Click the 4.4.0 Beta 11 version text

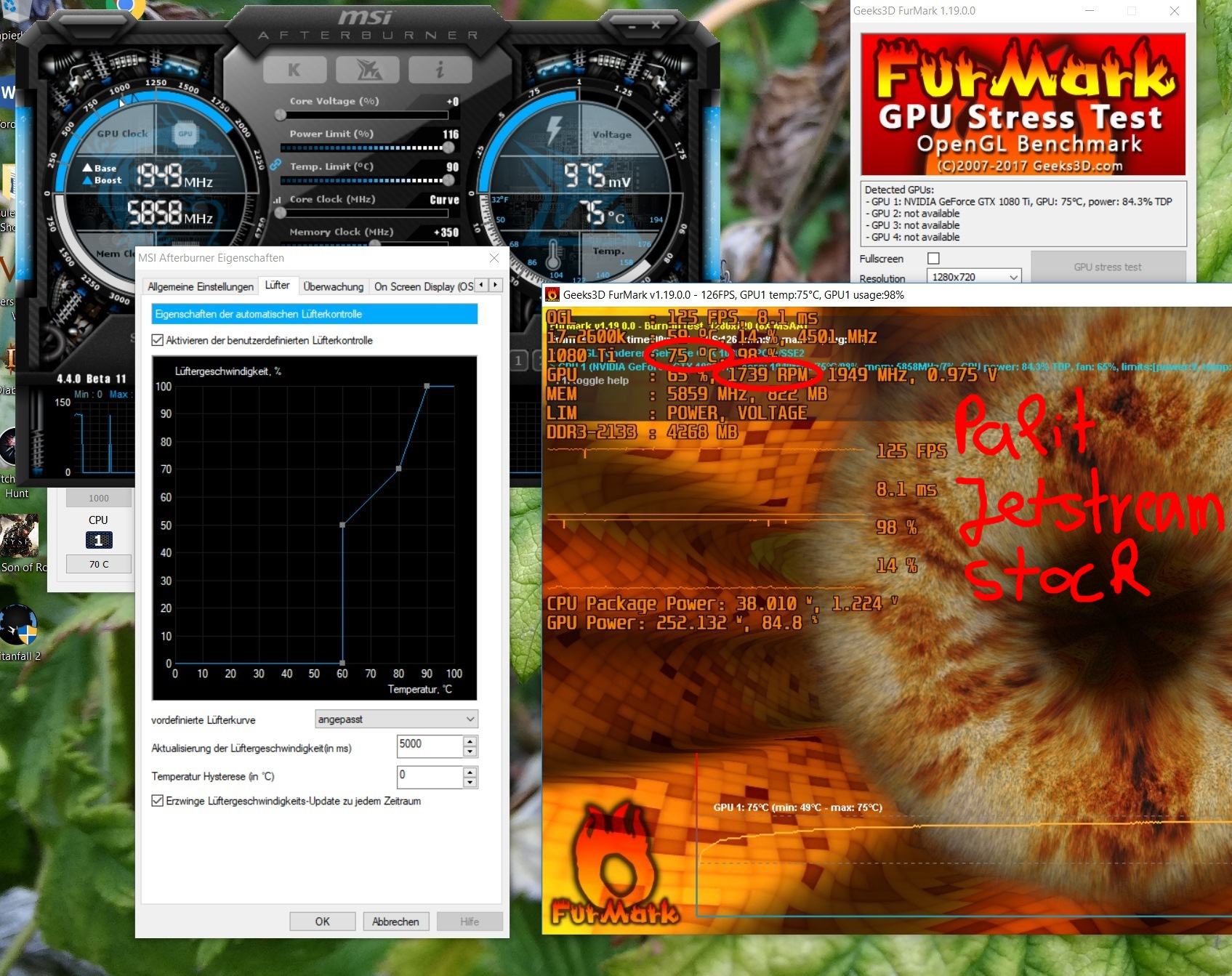point(91,379)
